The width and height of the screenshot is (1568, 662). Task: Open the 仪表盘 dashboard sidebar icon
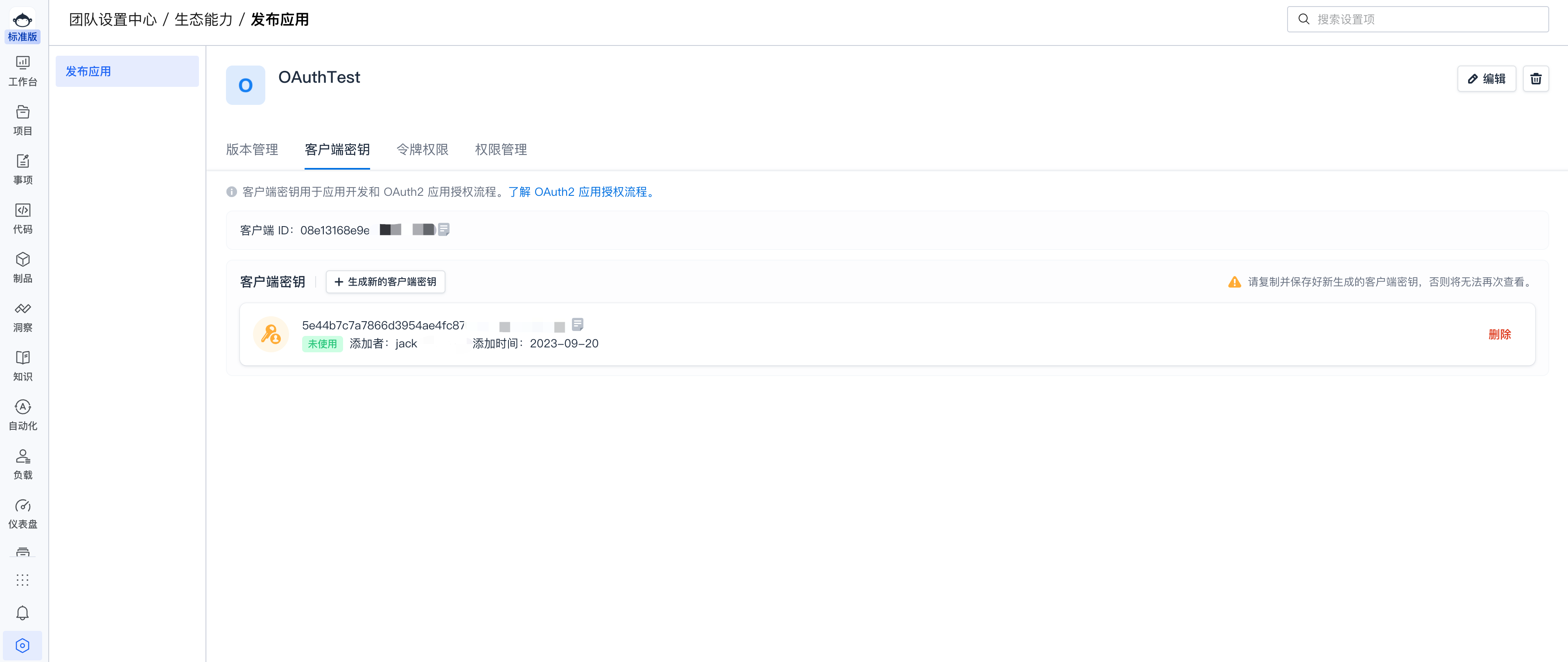click(x=23, y=513)
